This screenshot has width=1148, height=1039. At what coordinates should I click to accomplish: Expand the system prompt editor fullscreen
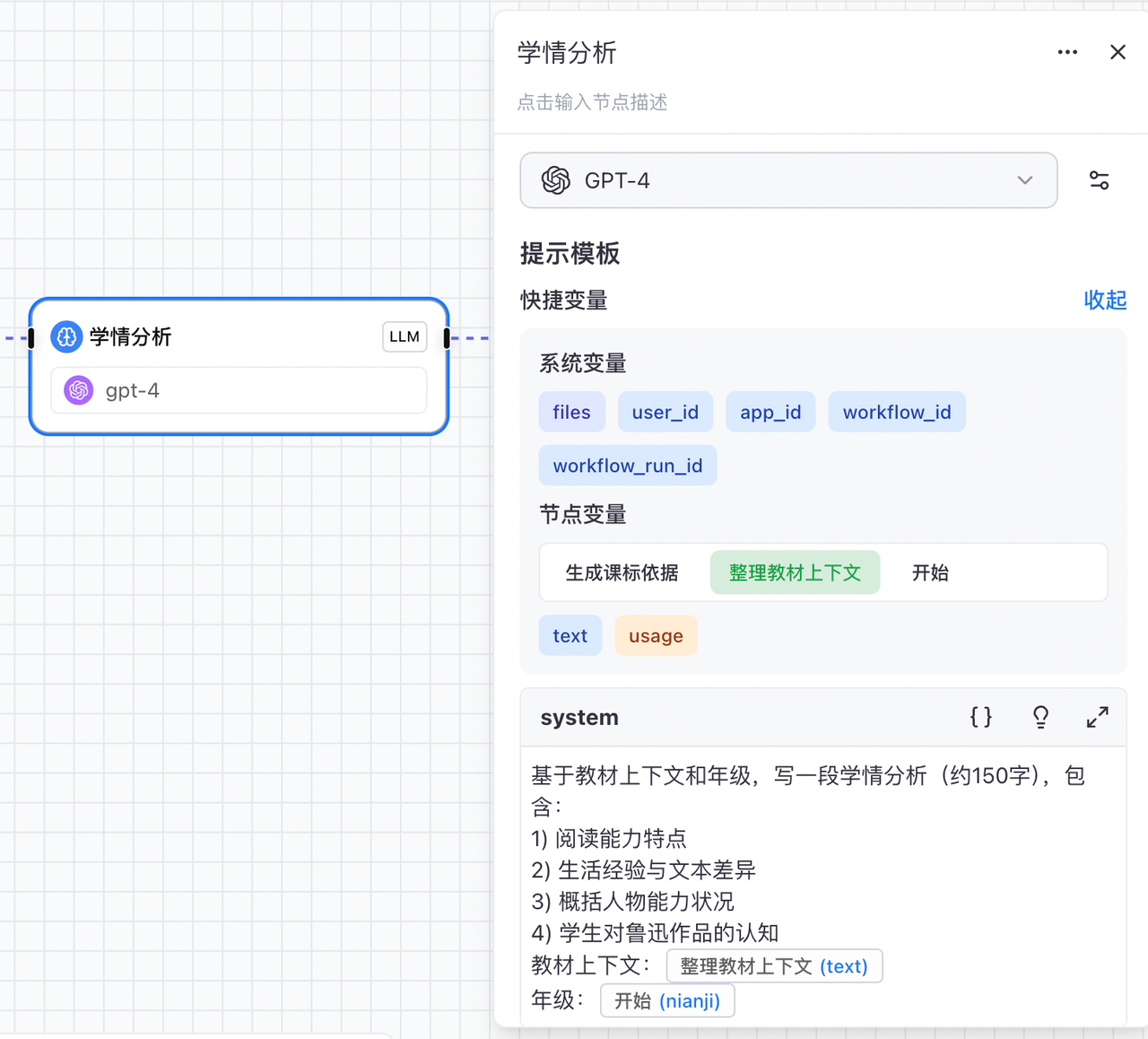(x=1097, y=717)
